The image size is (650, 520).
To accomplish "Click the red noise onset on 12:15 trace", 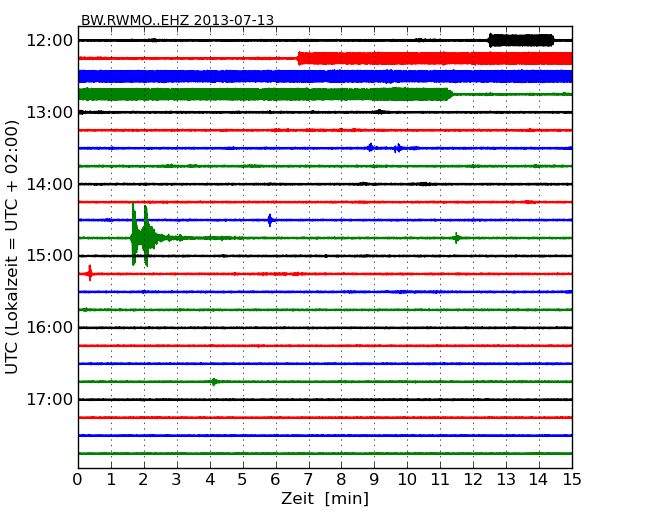I will [x=299, y=58].
